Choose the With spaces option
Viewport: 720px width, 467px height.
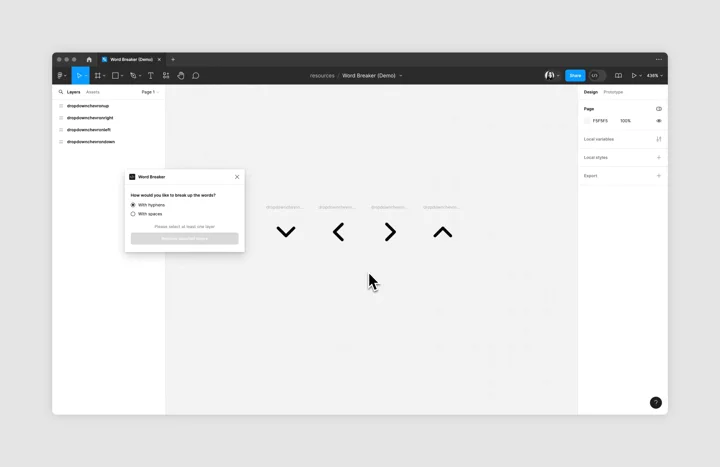[x=146, y=214]
